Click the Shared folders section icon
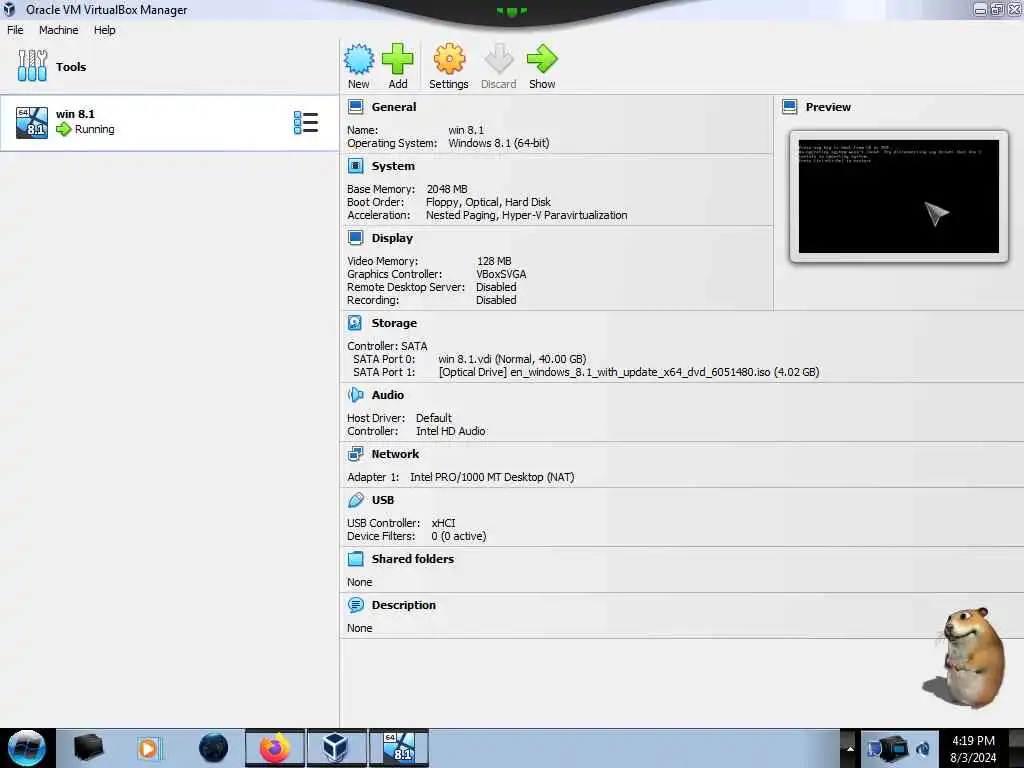The width and height of the screenshot is (1024, 768). click(355, 558)
